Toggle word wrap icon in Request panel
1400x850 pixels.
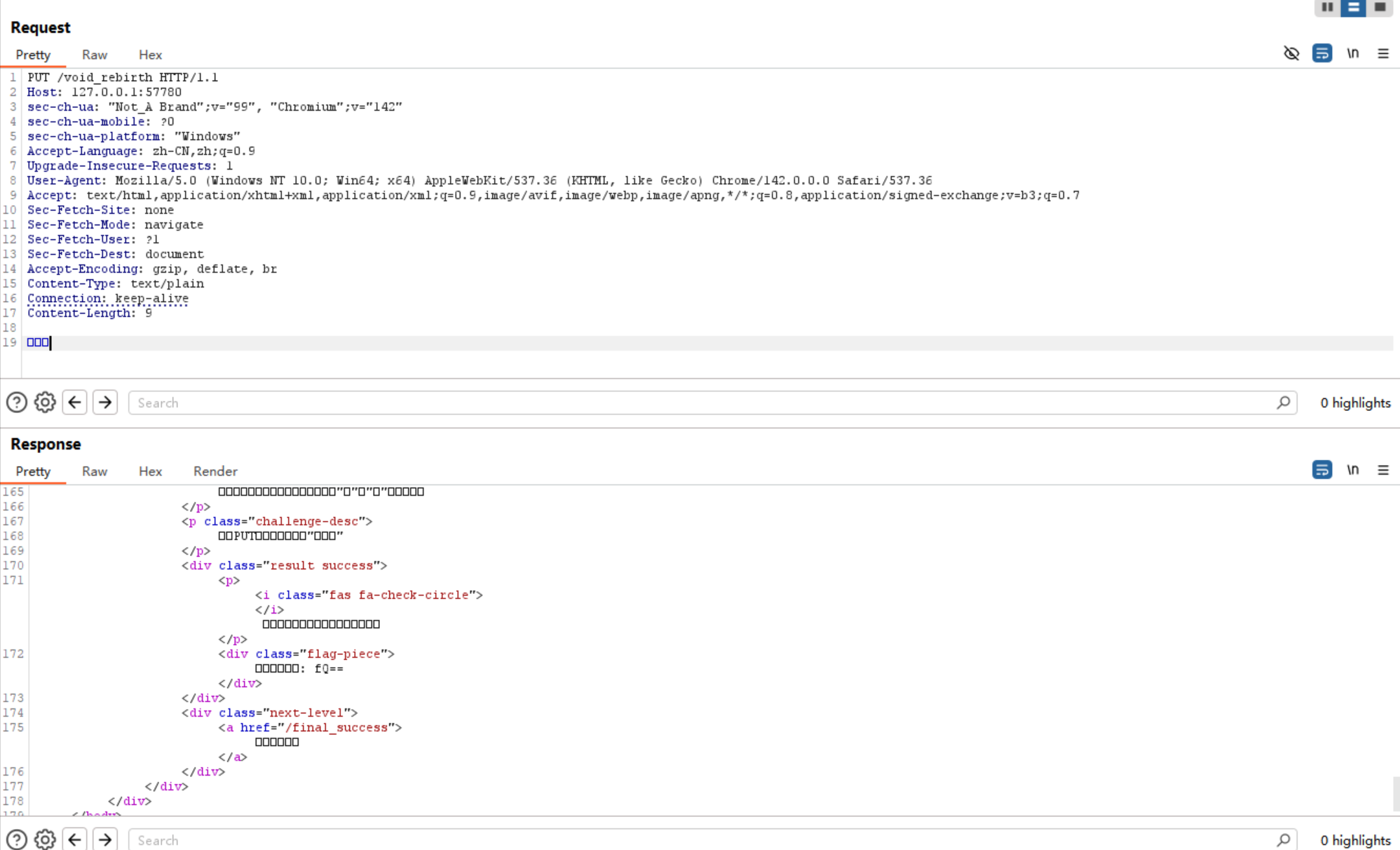coord(1322,53)
